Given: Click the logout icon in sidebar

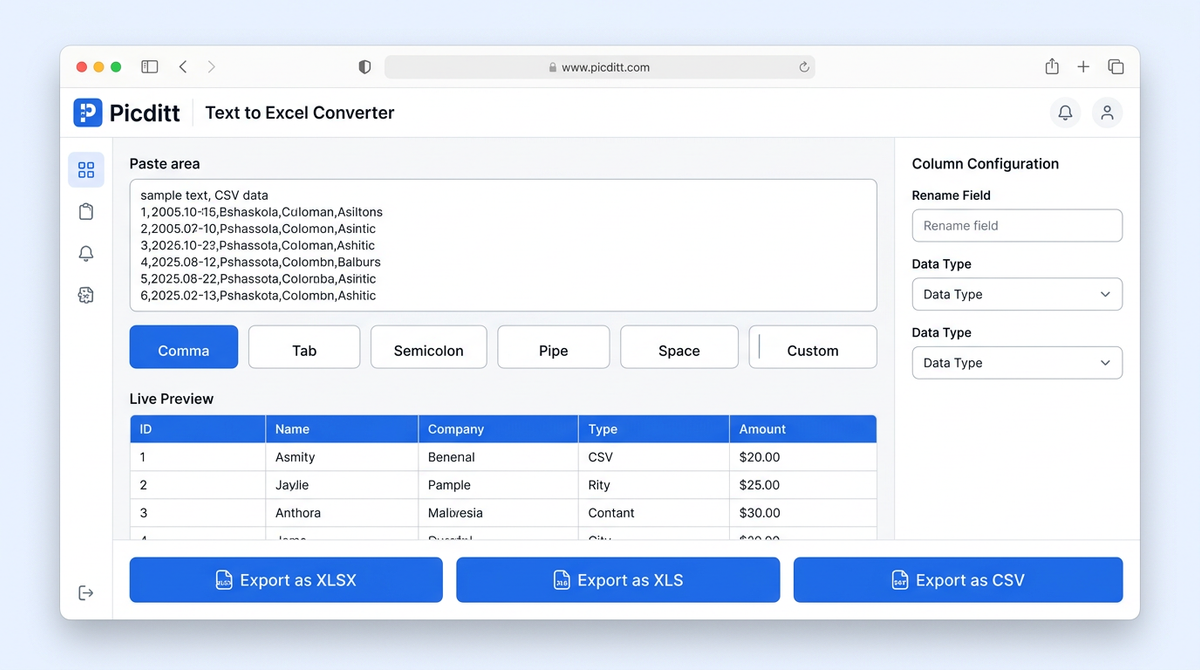Looking at the screenshot, I should pyautogui.click(x=86, y=593).
